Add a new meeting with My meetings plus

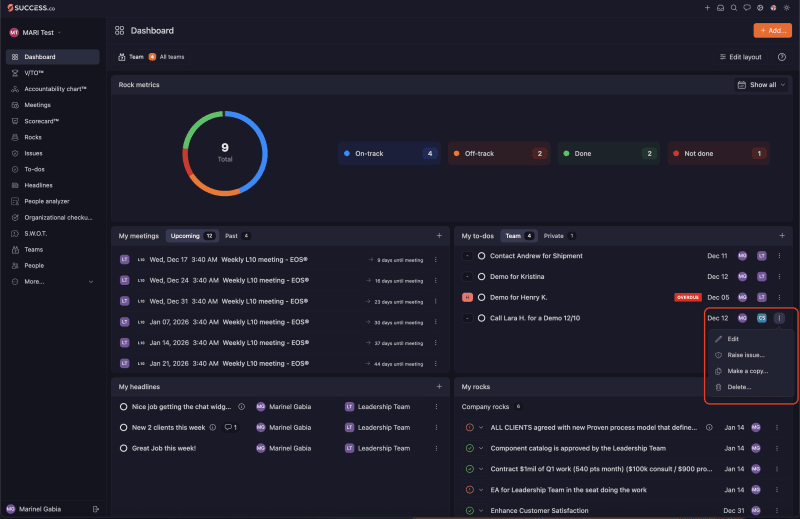(439, 236)
